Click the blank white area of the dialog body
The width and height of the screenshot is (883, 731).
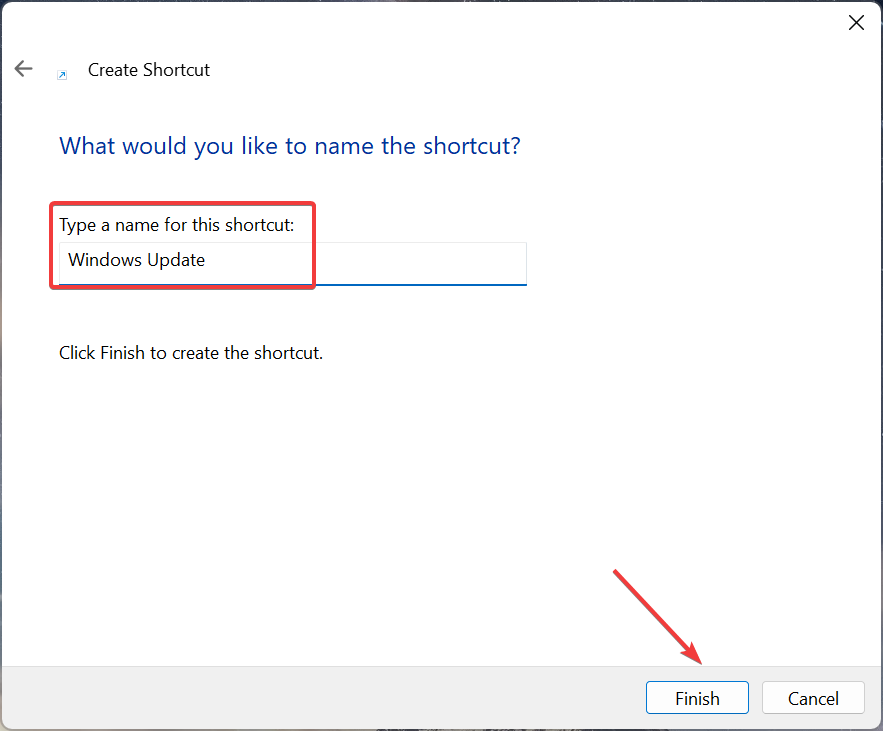500,480
